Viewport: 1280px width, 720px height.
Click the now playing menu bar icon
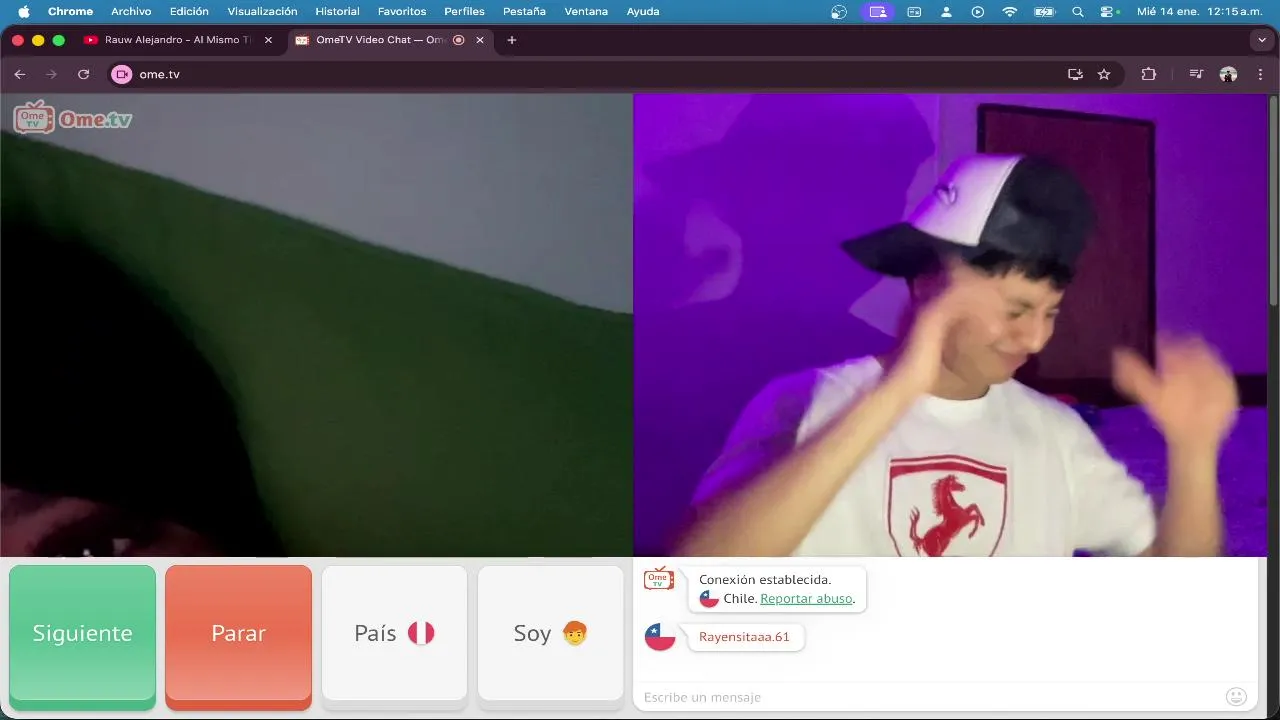click(x=978, y=12)
